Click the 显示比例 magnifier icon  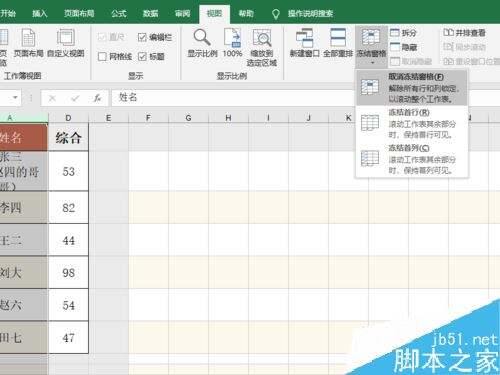(202, 37)
